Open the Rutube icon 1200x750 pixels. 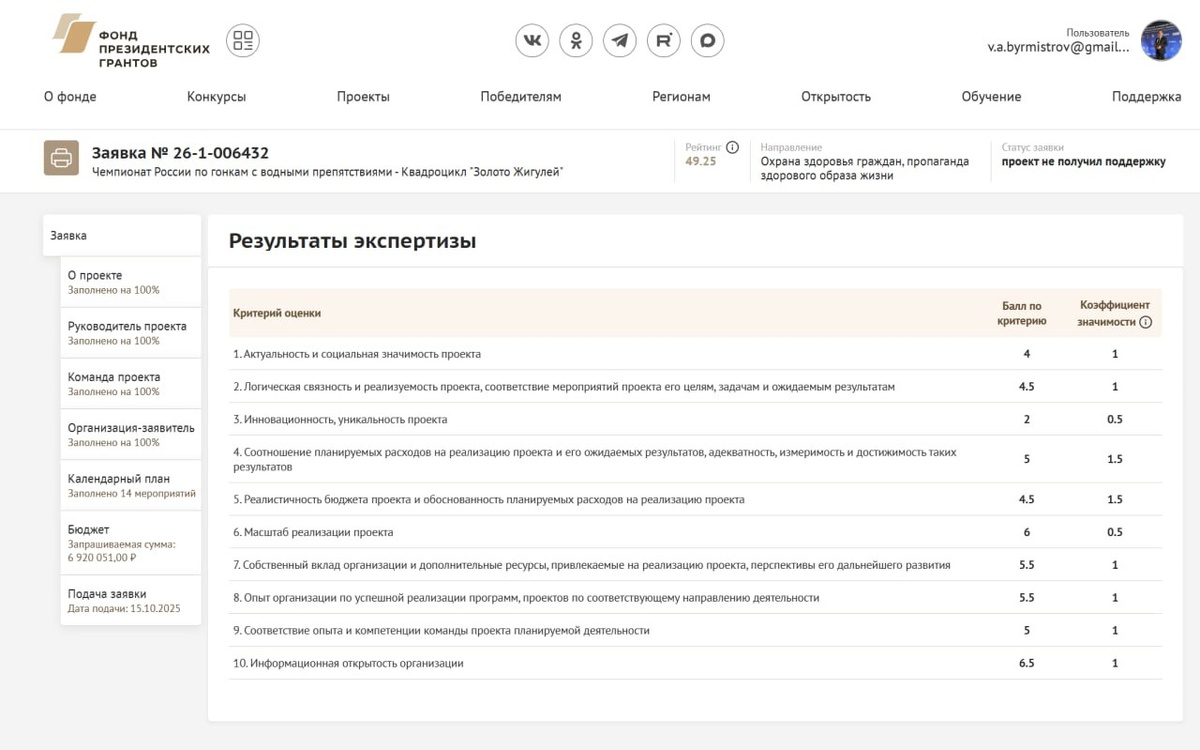[x=664, y=41]
